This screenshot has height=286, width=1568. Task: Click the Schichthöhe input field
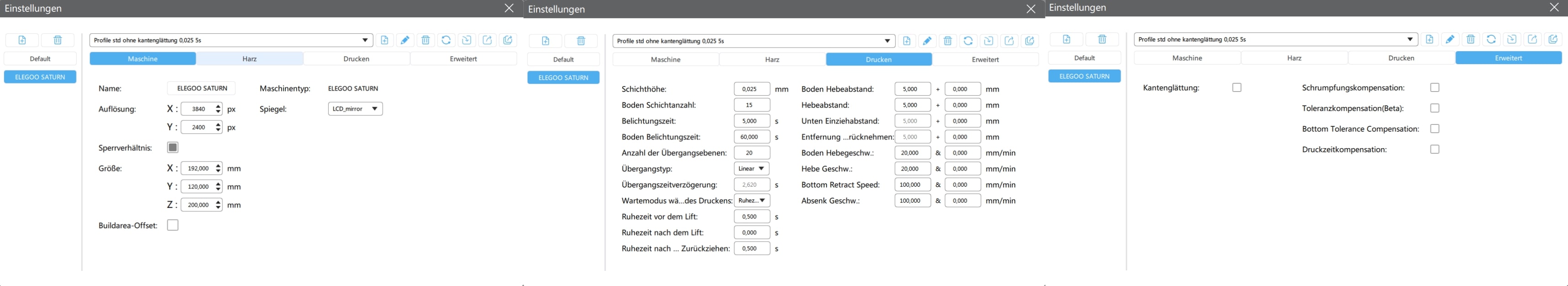click(x=752, y=89)
